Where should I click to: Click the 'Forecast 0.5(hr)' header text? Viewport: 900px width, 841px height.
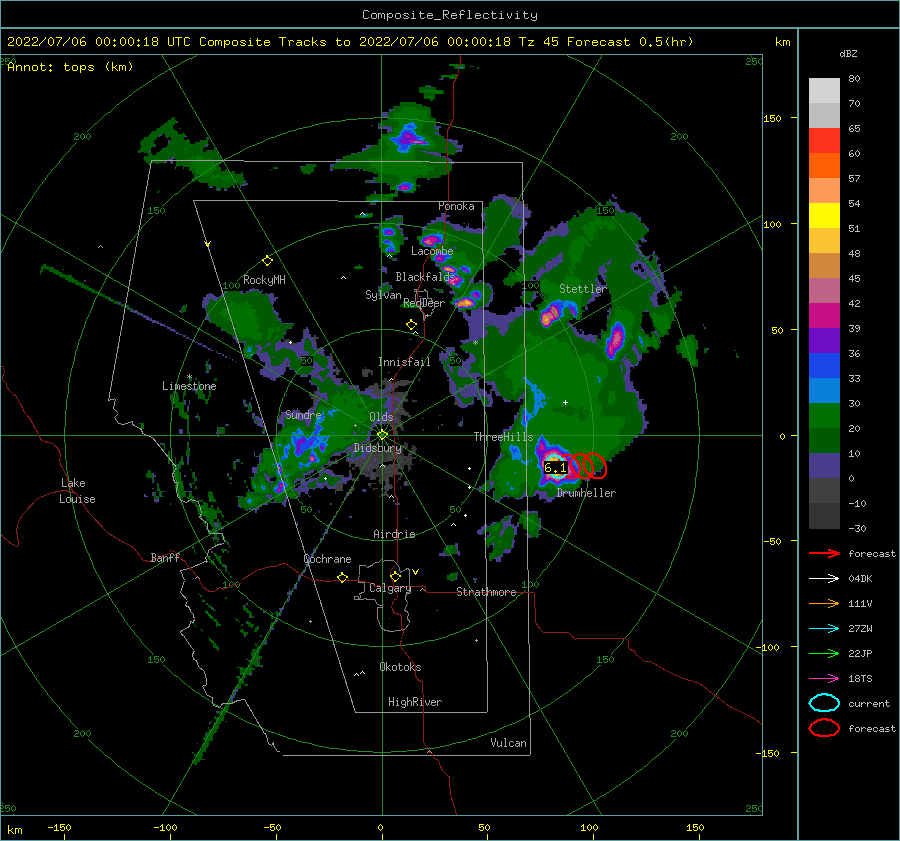click(630, 42)
